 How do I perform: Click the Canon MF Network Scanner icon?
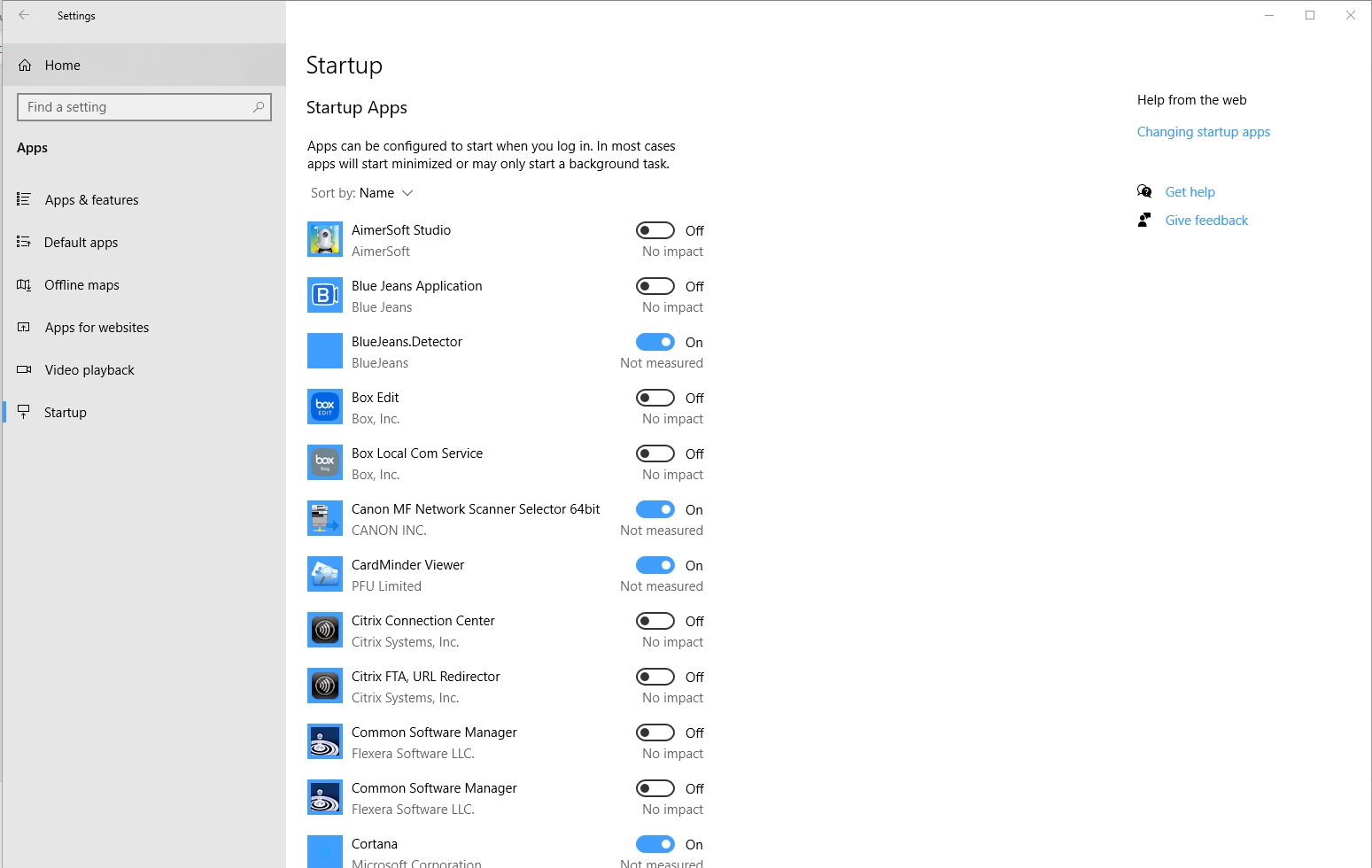click(324, 518)
